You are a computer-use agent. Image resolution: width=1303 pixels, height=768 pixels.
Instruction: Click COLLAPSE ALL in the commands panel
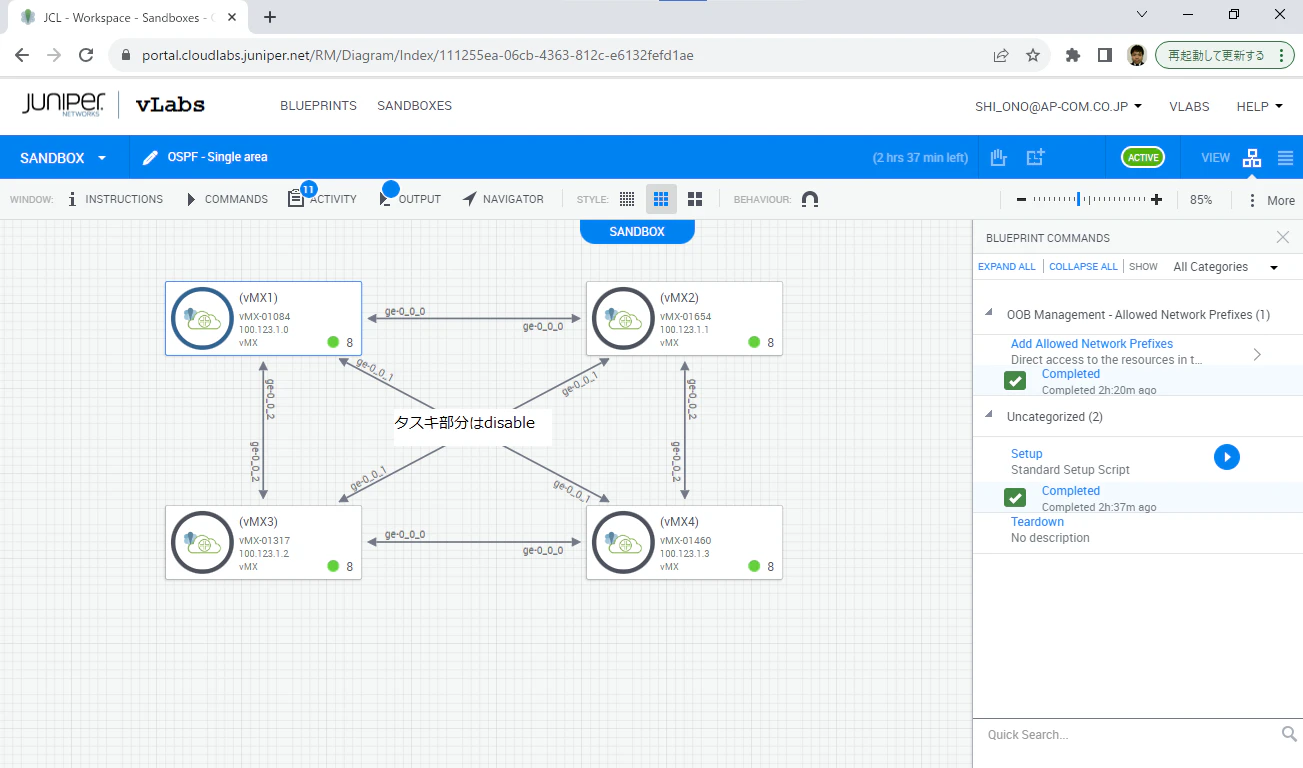coord(1084,267)
